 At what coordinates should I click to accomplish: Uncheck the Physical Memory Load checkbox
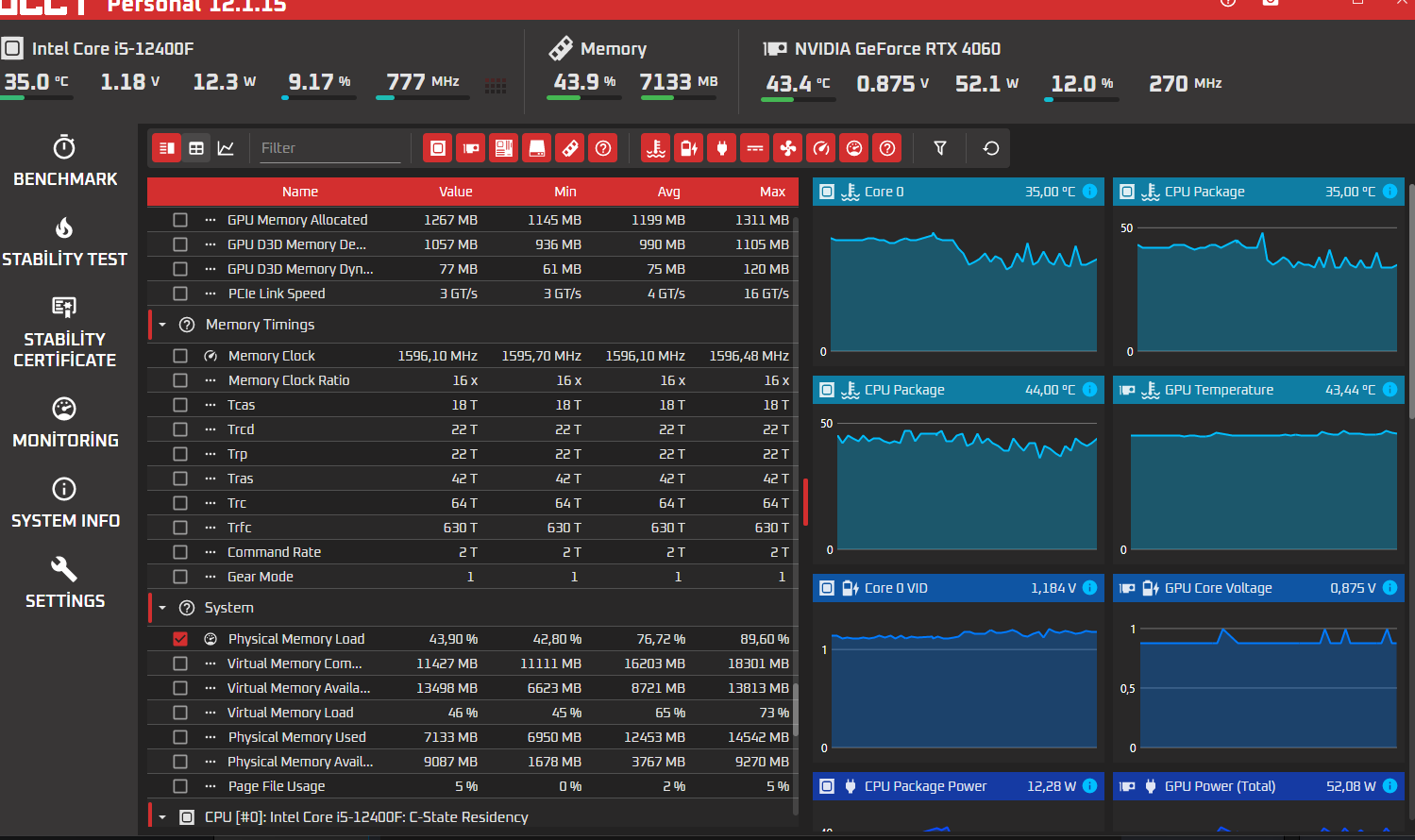pyautogui.click(x=180, y=639)
